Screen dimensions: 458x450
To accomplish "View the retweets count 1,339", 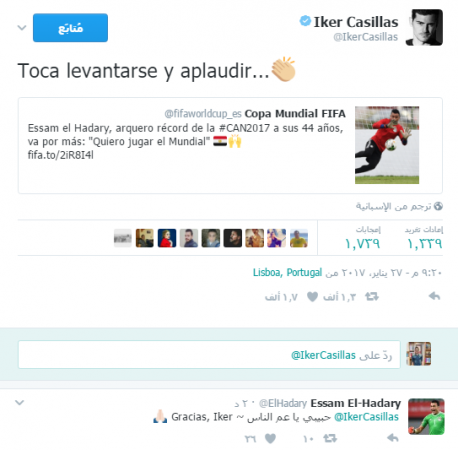I will (x=425, y=244).
